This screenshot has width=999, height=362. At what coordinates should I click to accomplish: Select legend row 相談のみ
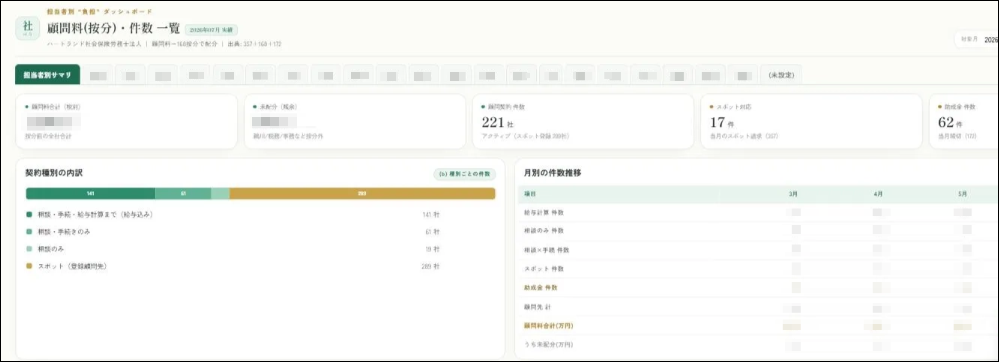(233, 249)
